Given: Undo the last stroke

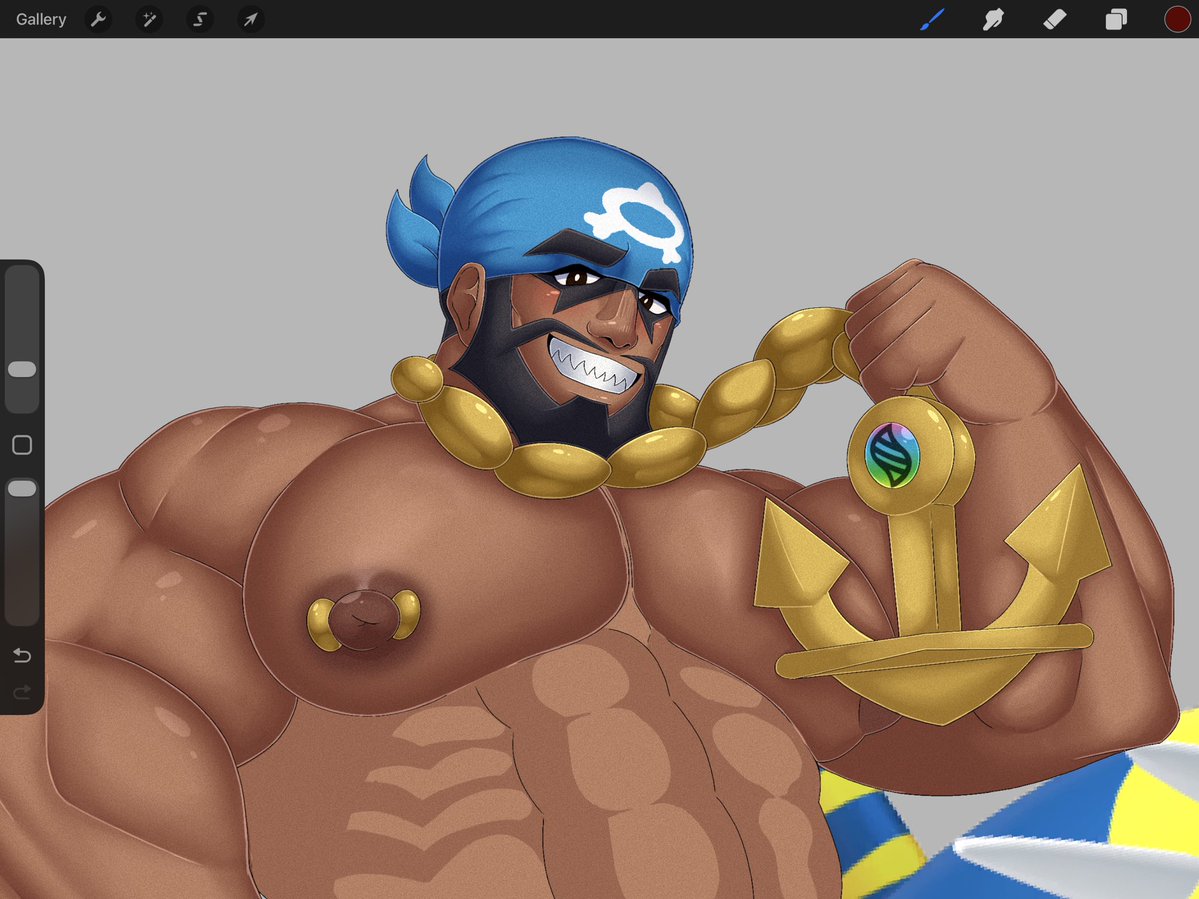Looking at the screenshot, I should click(22, 655).
